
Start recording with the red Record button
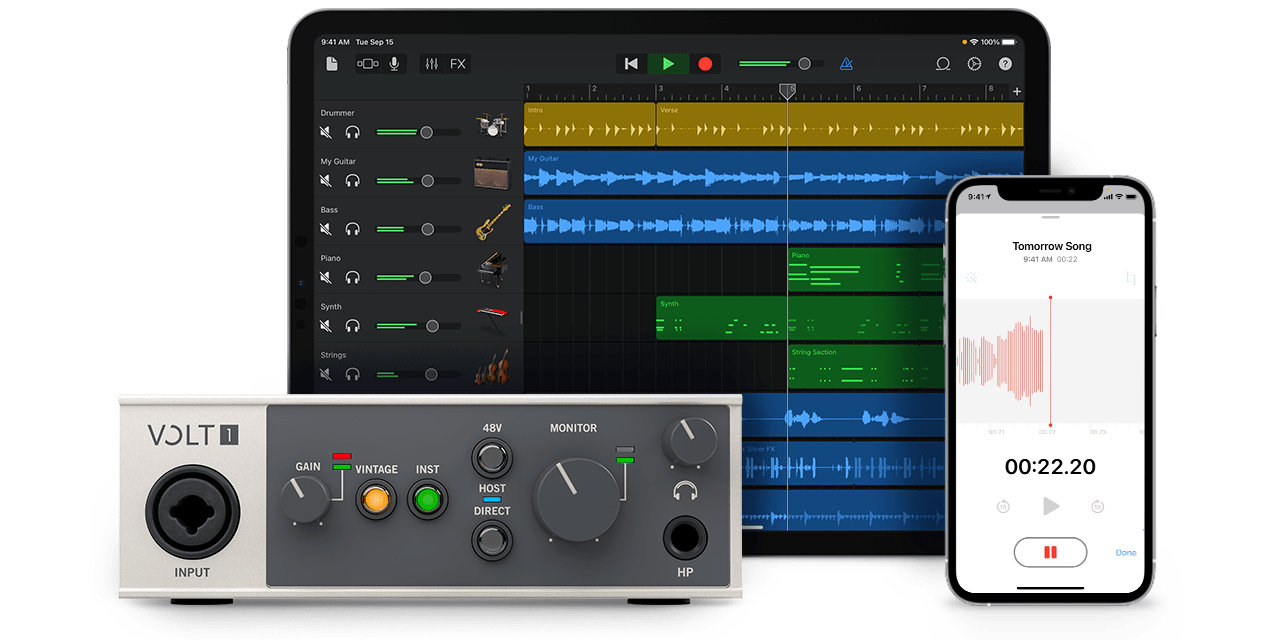click(705, 64)
